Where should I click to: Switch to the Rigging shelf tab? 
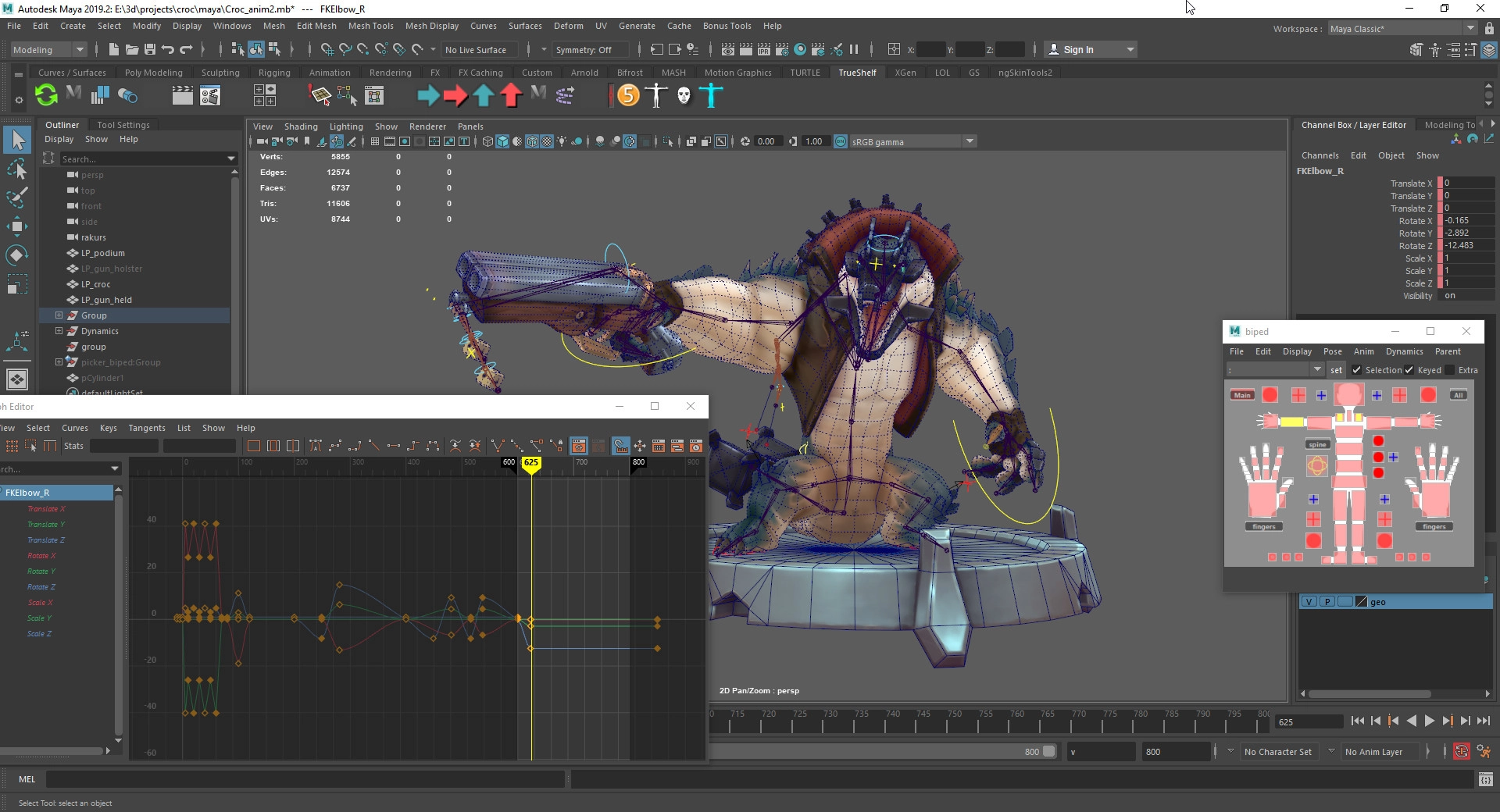274,73
